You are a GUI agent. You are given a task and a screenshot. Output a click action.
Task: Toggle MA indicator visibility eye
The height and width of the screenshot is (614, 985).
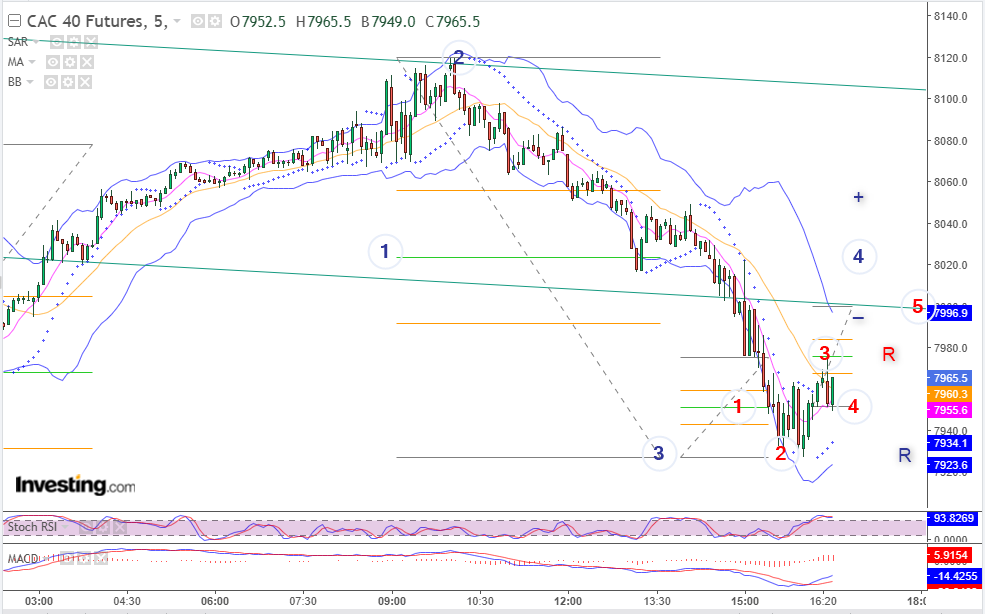(x=53, y=62)
